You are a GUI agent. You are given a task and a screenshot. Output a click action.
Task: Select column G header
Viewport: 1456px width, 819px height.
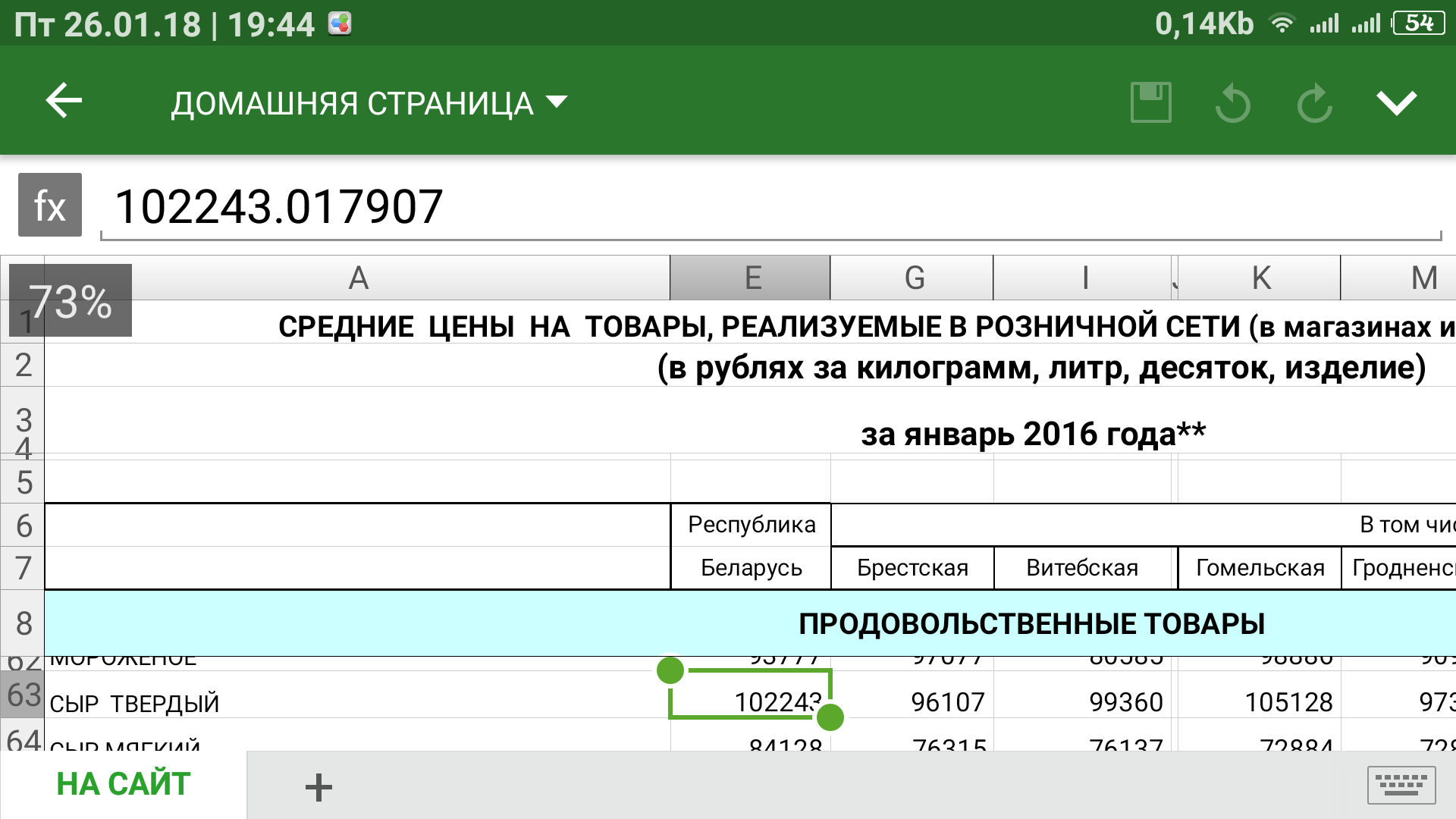(913, 278)
